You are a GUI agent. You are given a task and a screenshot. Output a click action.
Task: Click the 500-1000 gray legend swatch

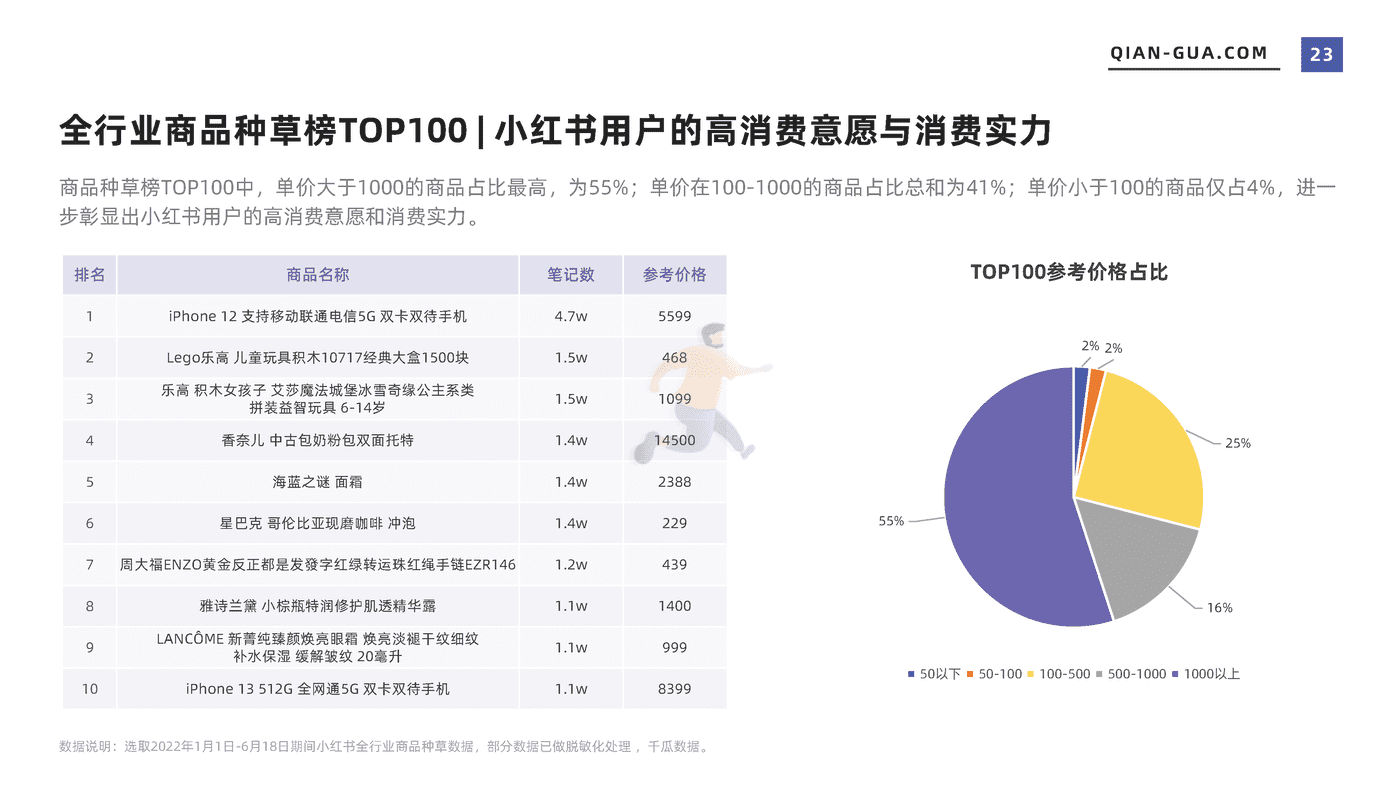[x=1101, y=674]
